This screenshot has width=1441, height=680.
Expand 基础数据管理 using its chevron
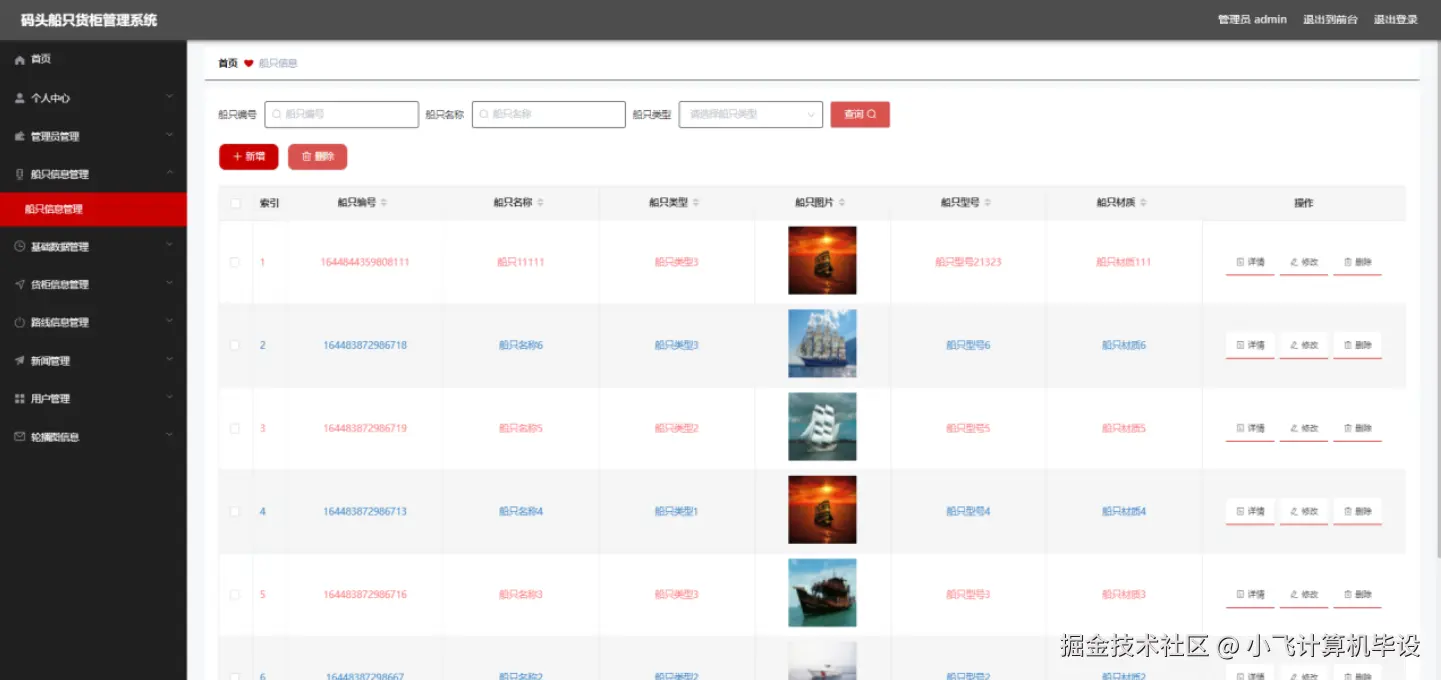169,246
